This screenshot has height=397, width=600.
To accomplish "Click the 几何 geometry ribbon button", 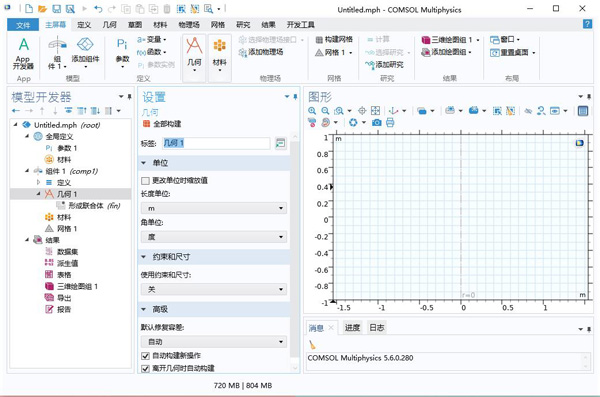I will click(x=194, y=54).
